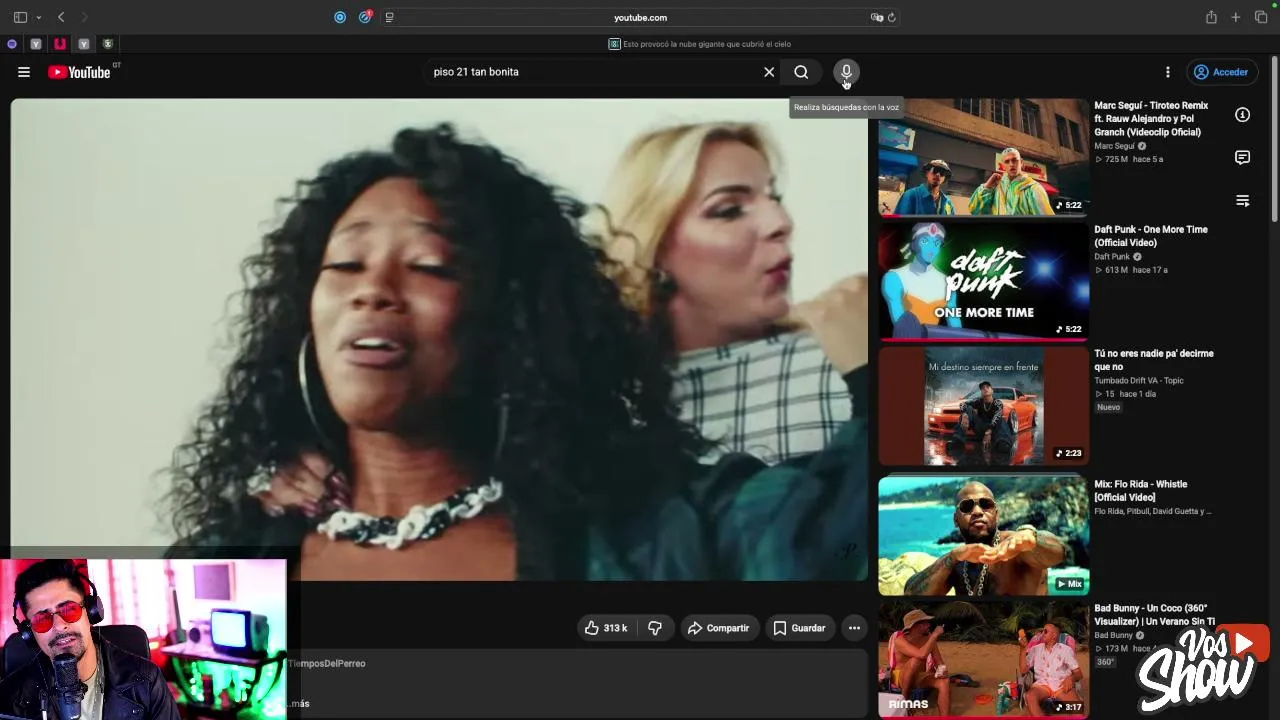The image size is (1280, 720).
Task: Open the video info panel icon
Action: (1242, 115)
